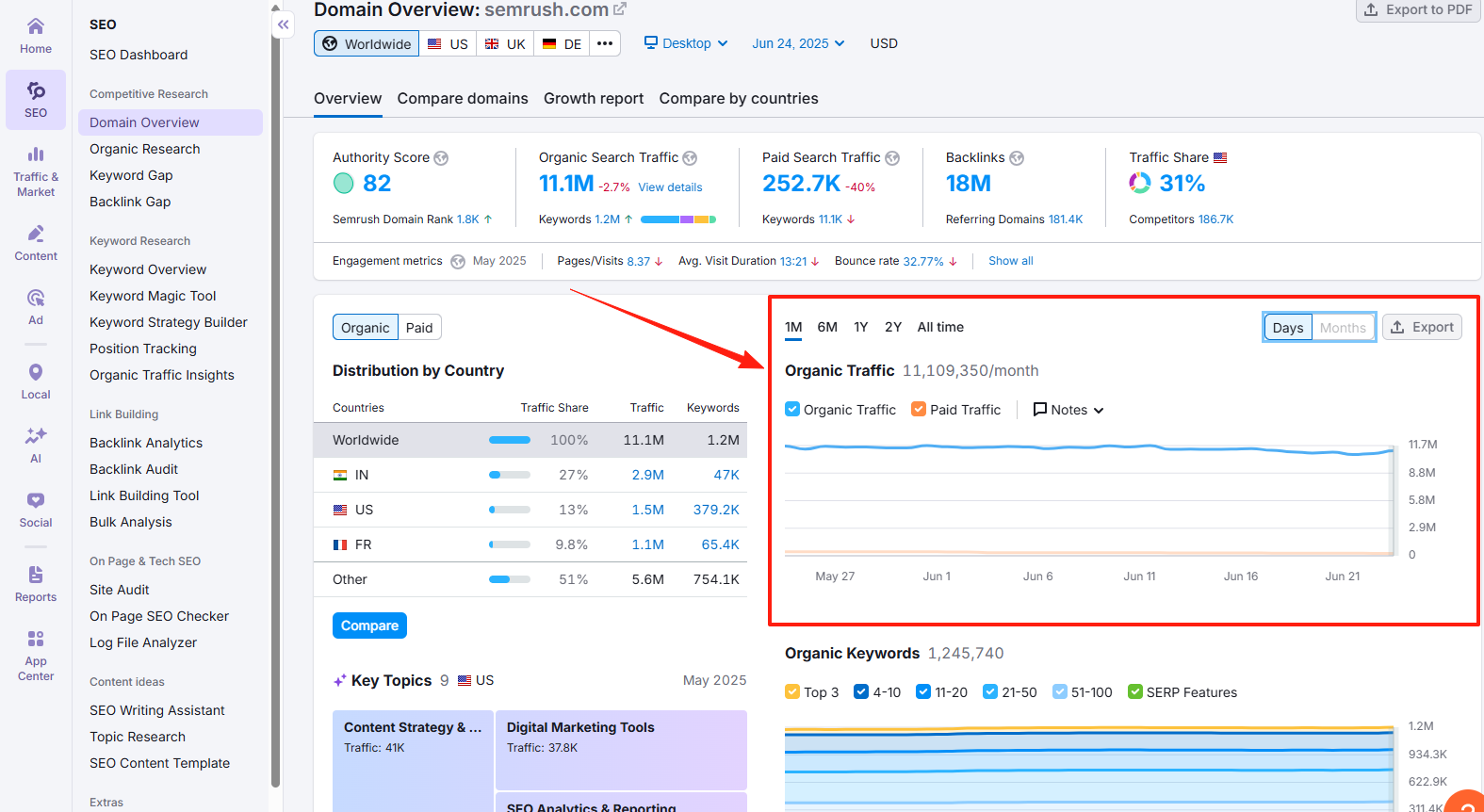The image size is (1484, 812).
Task: Open the Home icon in sidebar
Action: (36, 26)
